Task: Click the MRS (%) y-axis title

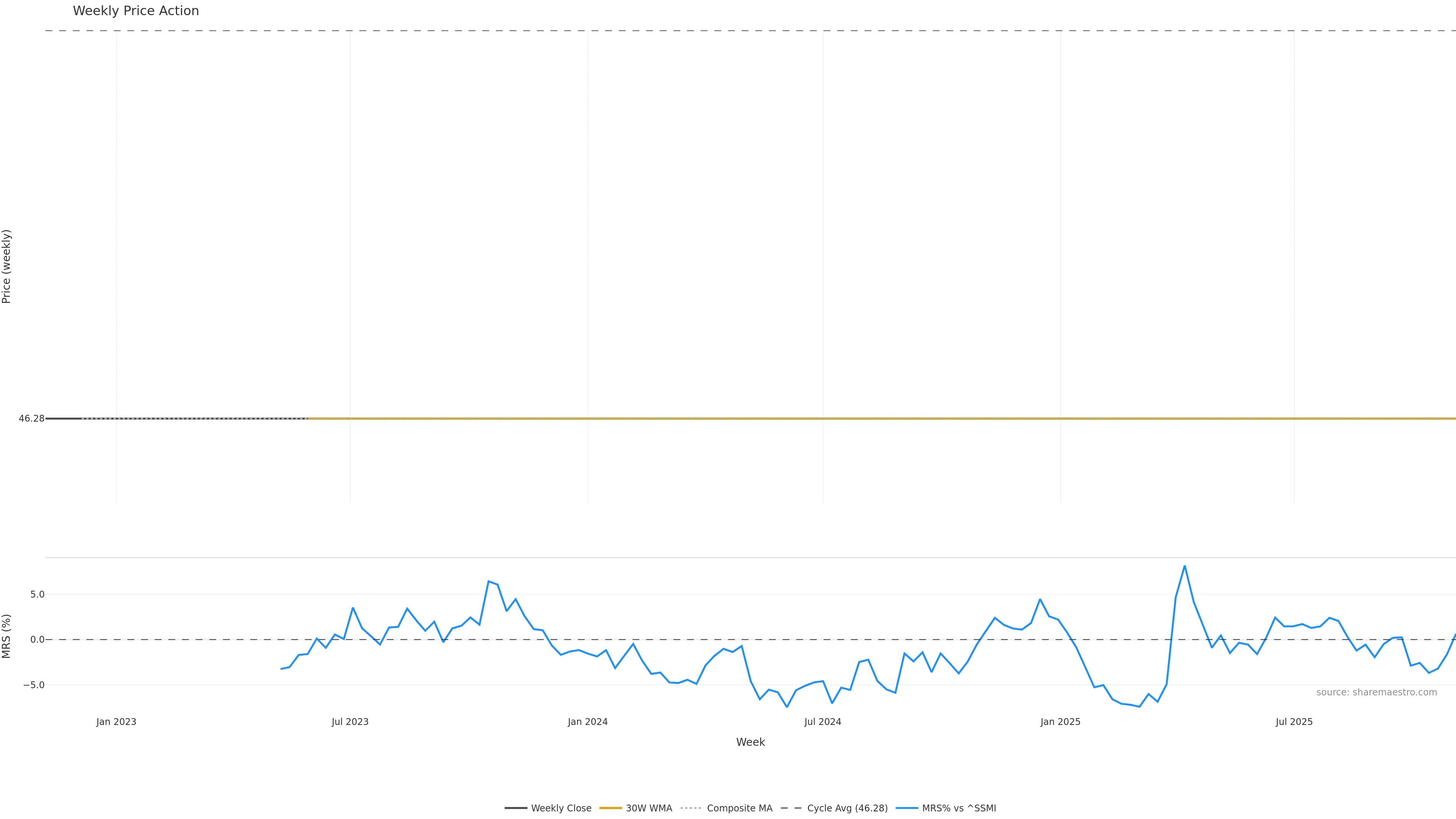Action: click(7, 636)
